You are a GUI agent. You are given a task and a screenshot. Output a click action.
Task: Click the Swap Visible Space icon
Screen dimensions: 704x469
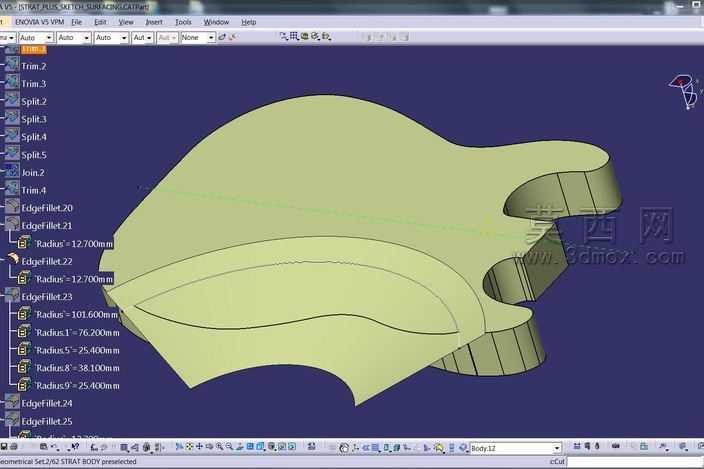click(292, 447)
